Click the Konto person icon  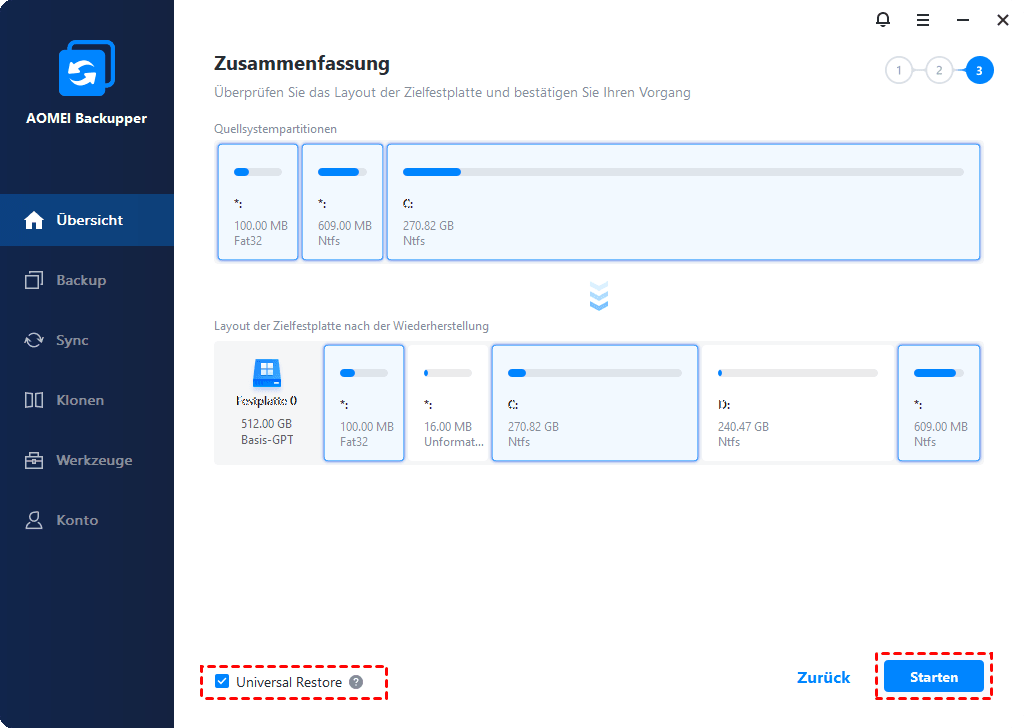coord(34,520)
